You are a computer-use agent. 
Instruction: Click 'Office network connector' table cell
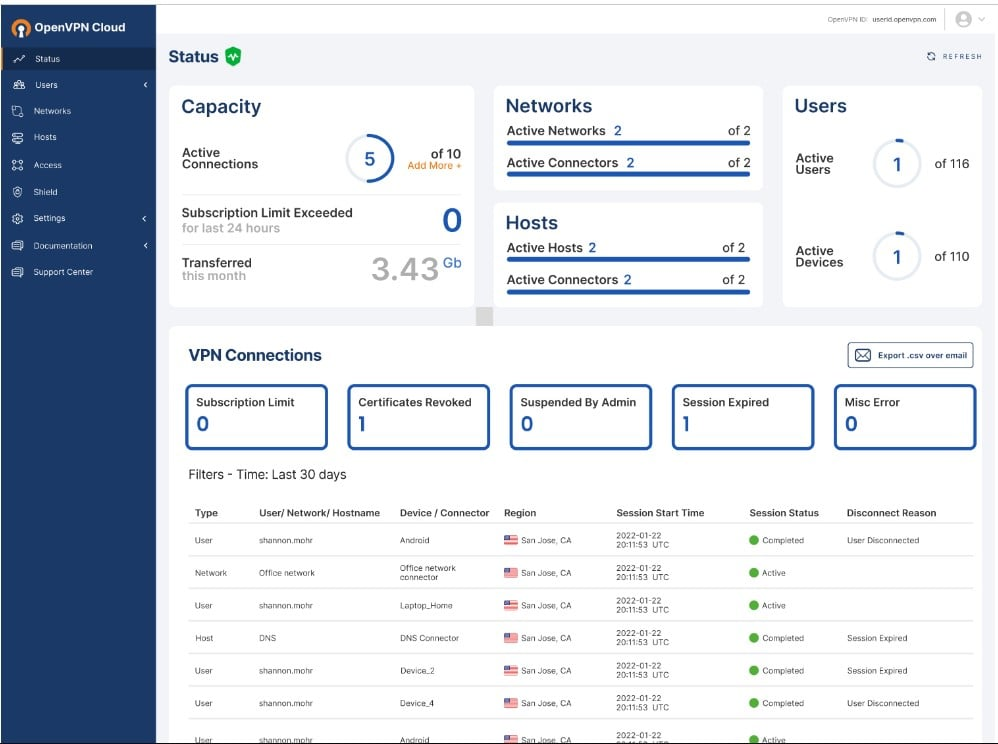[x=428, y=572]
